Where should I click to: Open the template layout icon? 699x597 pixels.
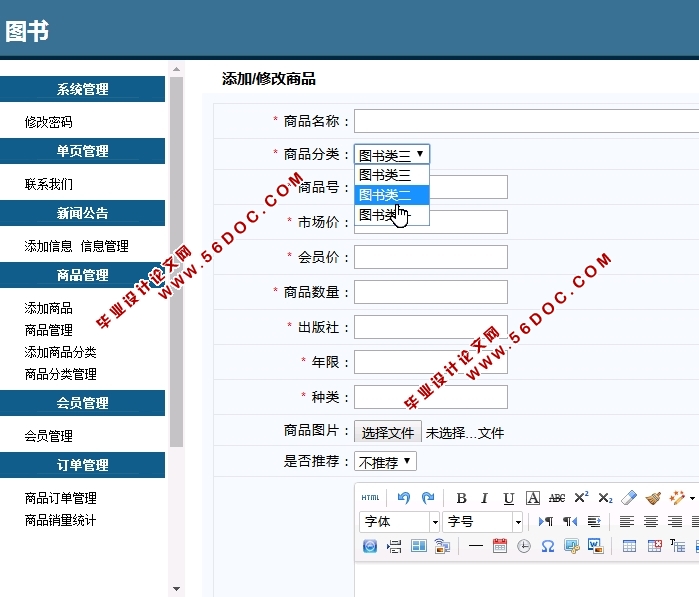point(419,546)
